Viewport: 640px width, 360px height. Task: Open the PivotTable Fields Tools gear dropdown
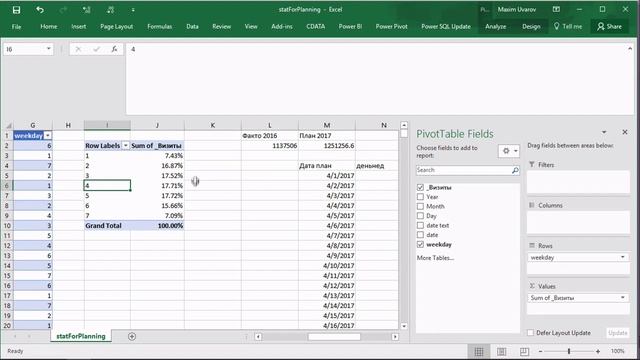click(x=509, y=151)
